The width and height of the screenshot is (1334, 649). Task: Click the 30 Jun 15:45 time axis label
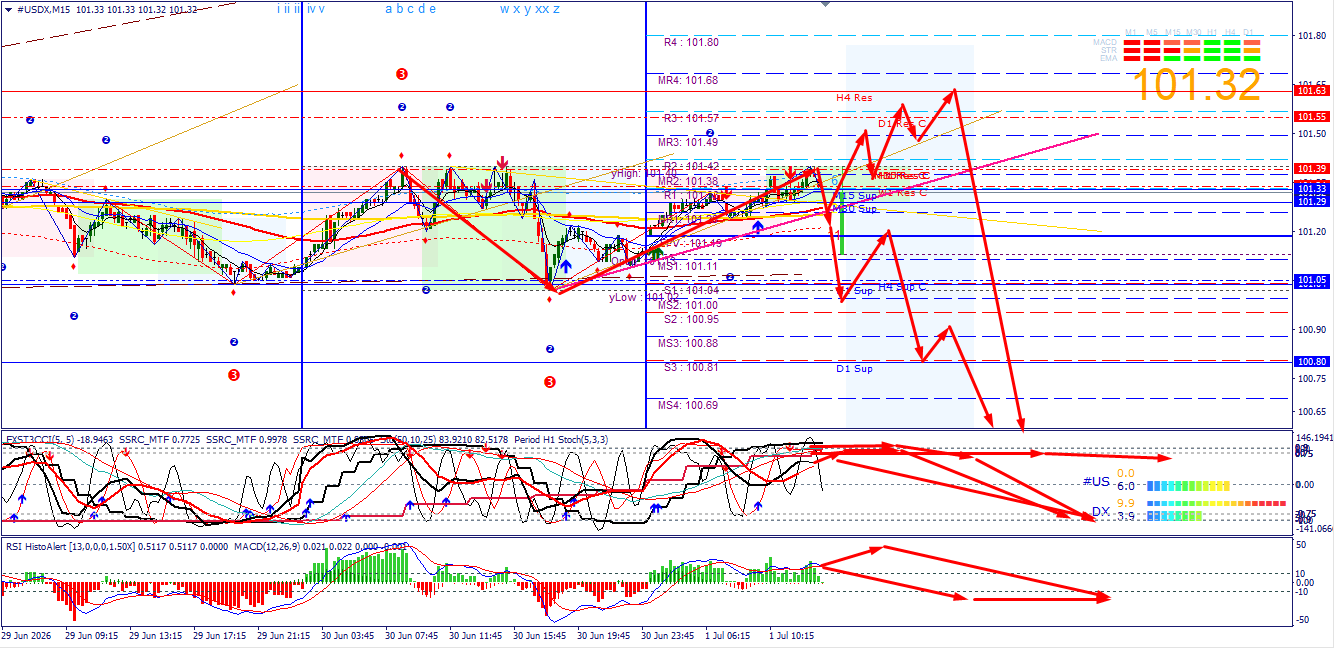pyautogui.click(x=540, y=635)
